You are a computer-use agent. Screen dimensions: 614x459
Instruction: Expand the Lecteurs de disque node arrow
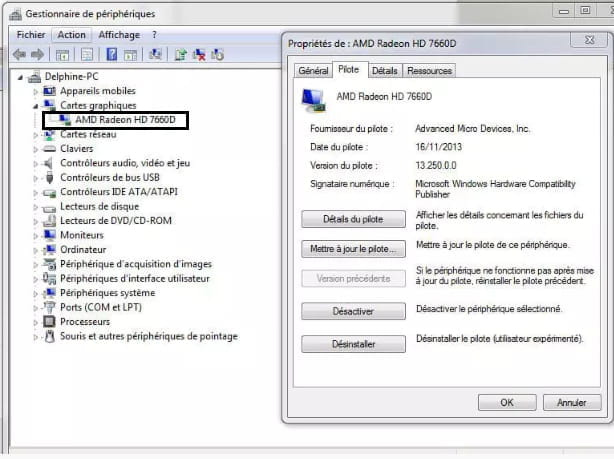[x=36, y=207]
